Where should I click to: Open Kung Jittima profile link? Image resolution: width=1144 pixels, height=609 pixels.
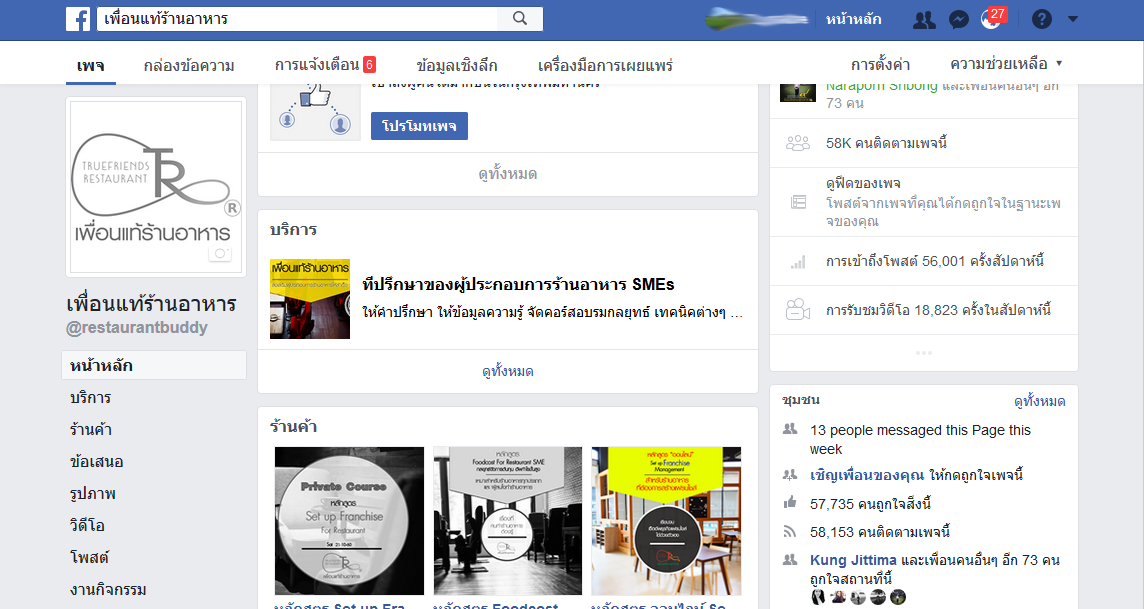(853, 560)
